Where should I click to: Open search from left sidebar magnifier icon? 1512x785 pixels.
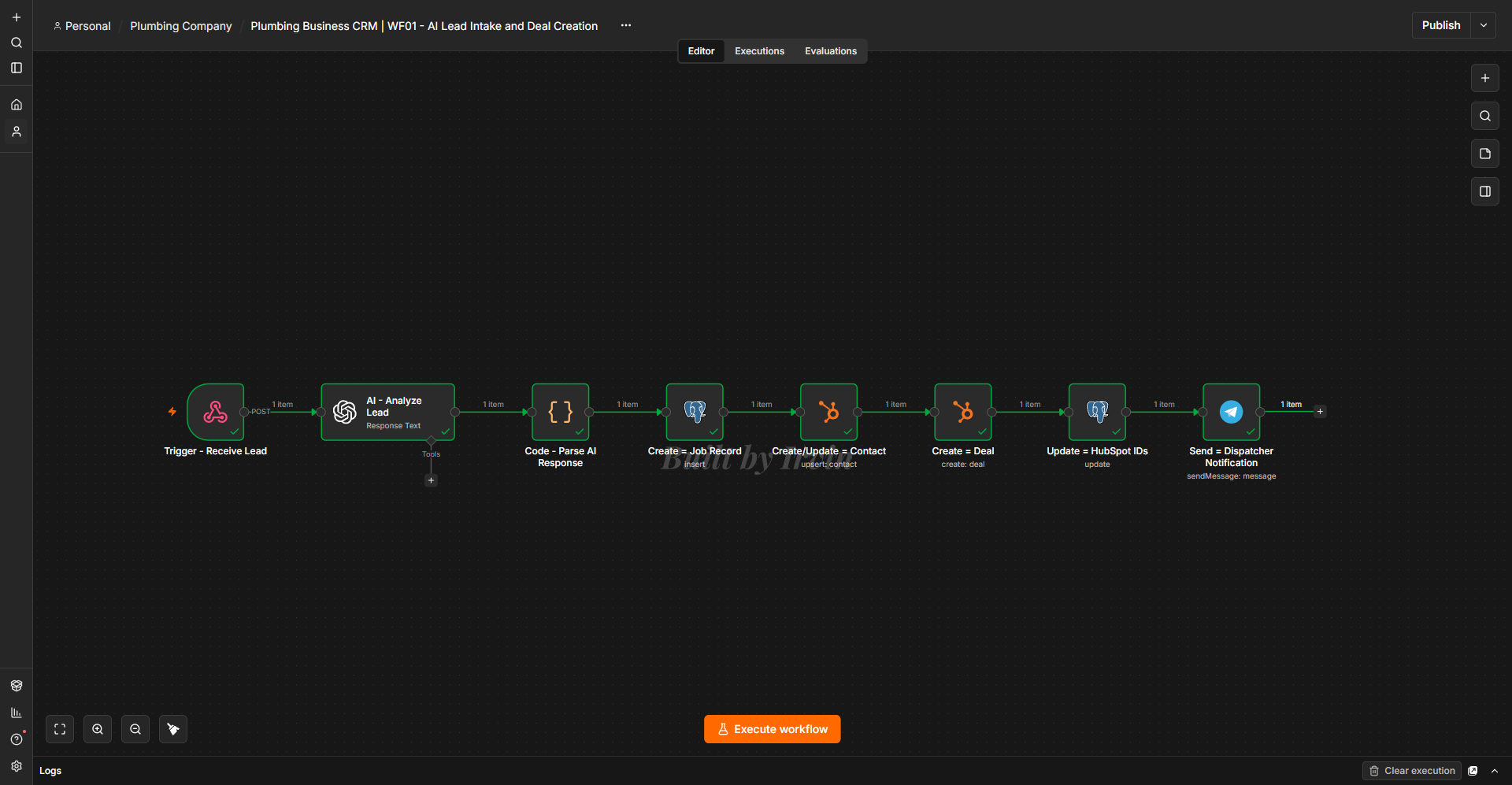click(16, 43)
